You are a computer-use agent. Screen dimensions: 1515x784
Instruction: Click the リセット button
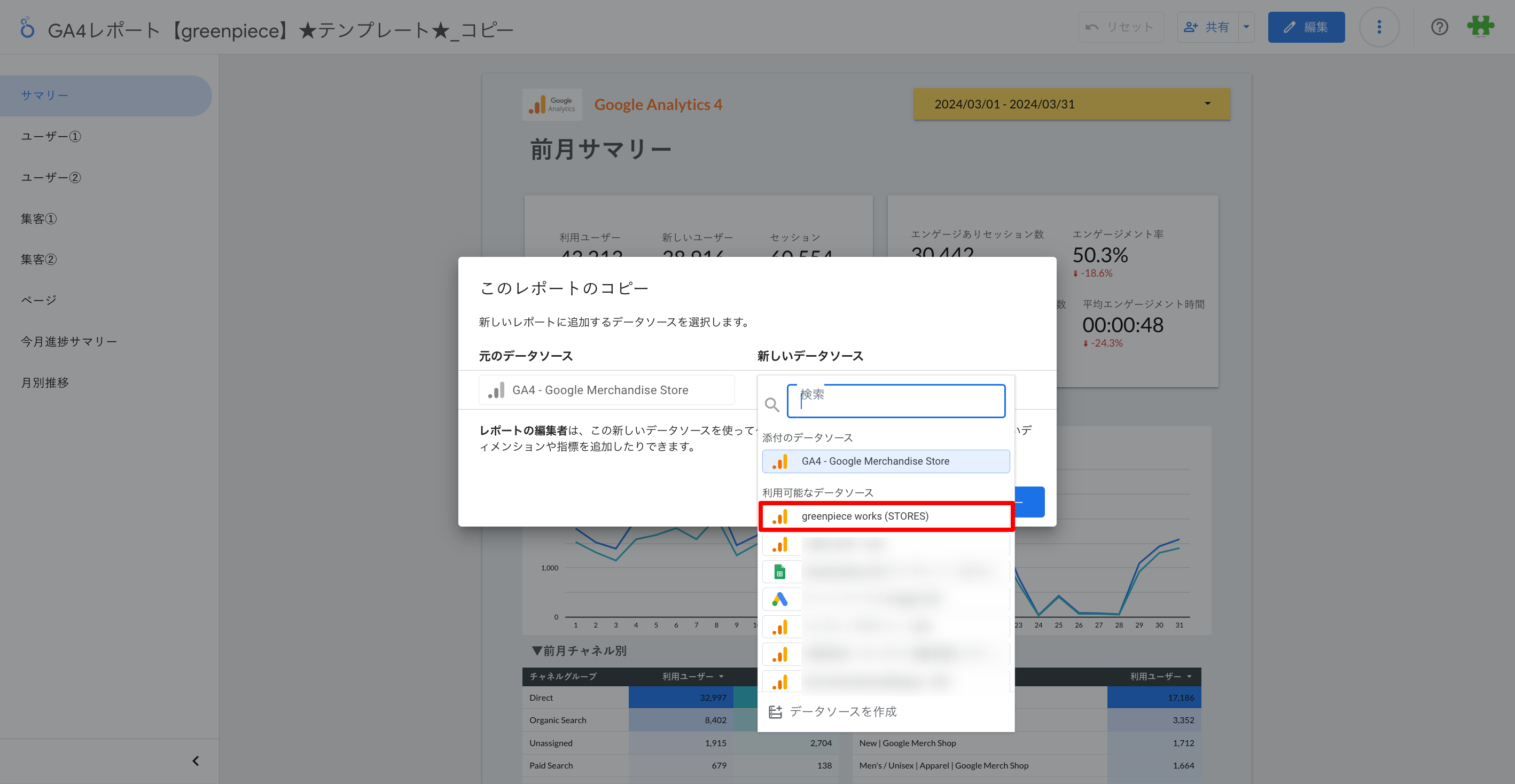click(1120, 27)
